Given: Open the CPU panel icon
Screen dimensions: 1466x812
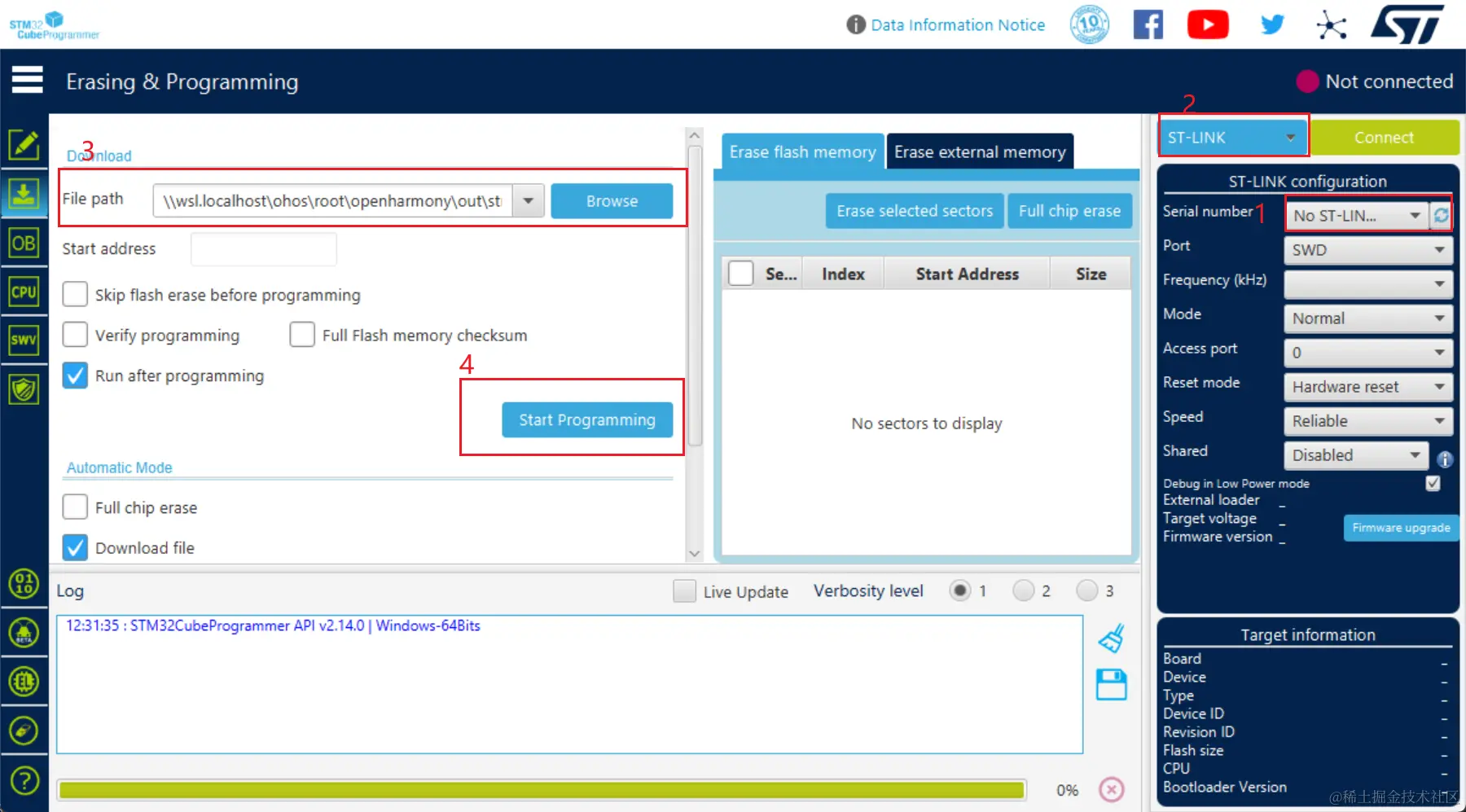Looking at the screenshot, I should pyautogui.click(x=24, y=292).
